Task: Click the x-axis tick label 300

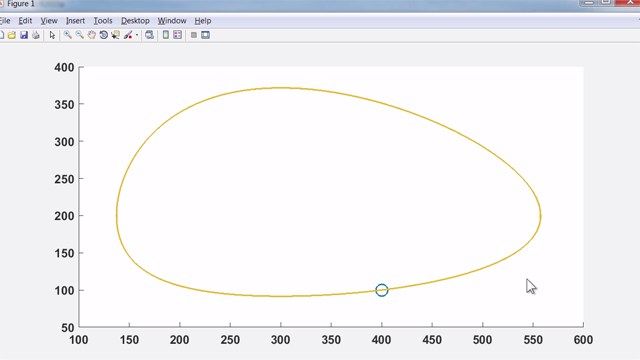Action: [280, 340]
